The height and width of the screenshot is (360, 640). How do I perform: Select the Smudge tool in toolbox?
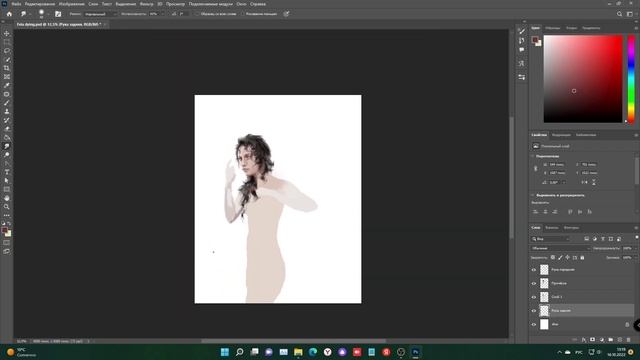point(7,146)
